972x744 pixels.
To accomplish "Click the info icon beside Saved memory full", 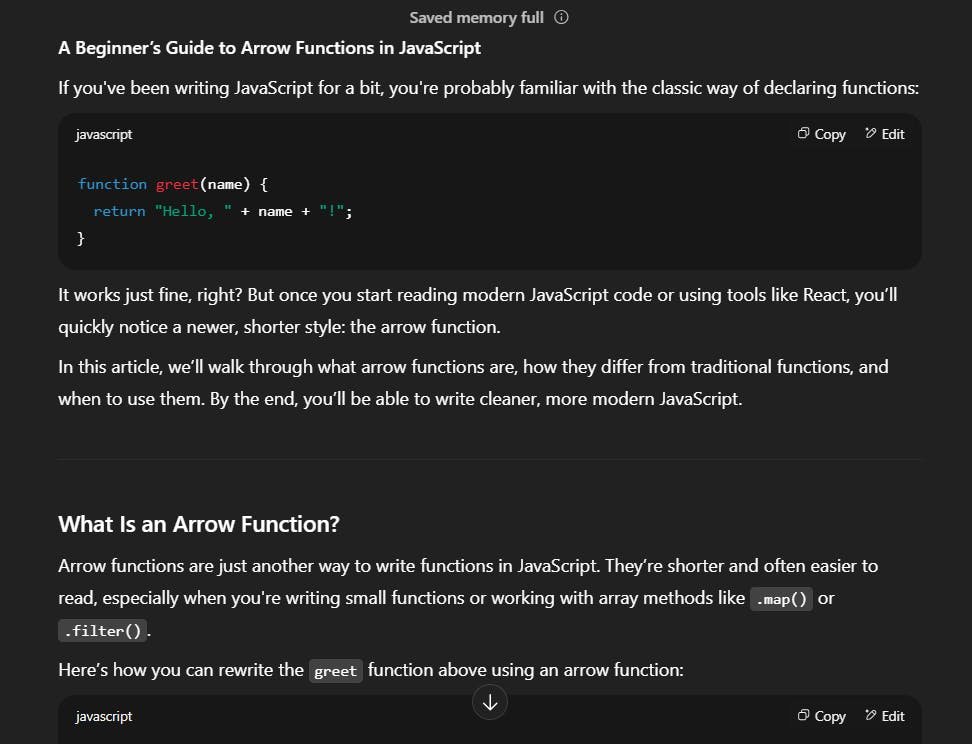I will (x=561, y=17).
